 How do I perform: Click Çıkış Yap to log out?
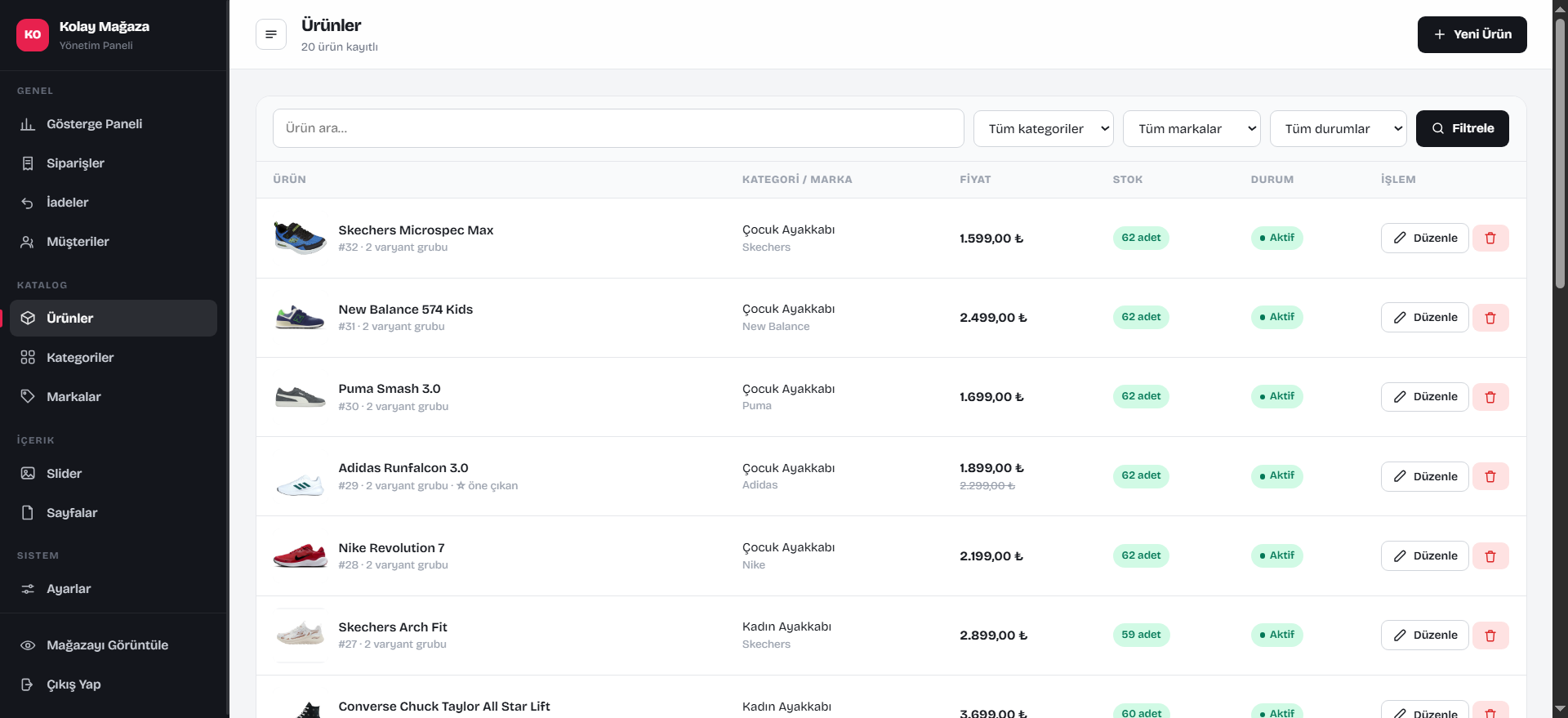coord(114,685)
